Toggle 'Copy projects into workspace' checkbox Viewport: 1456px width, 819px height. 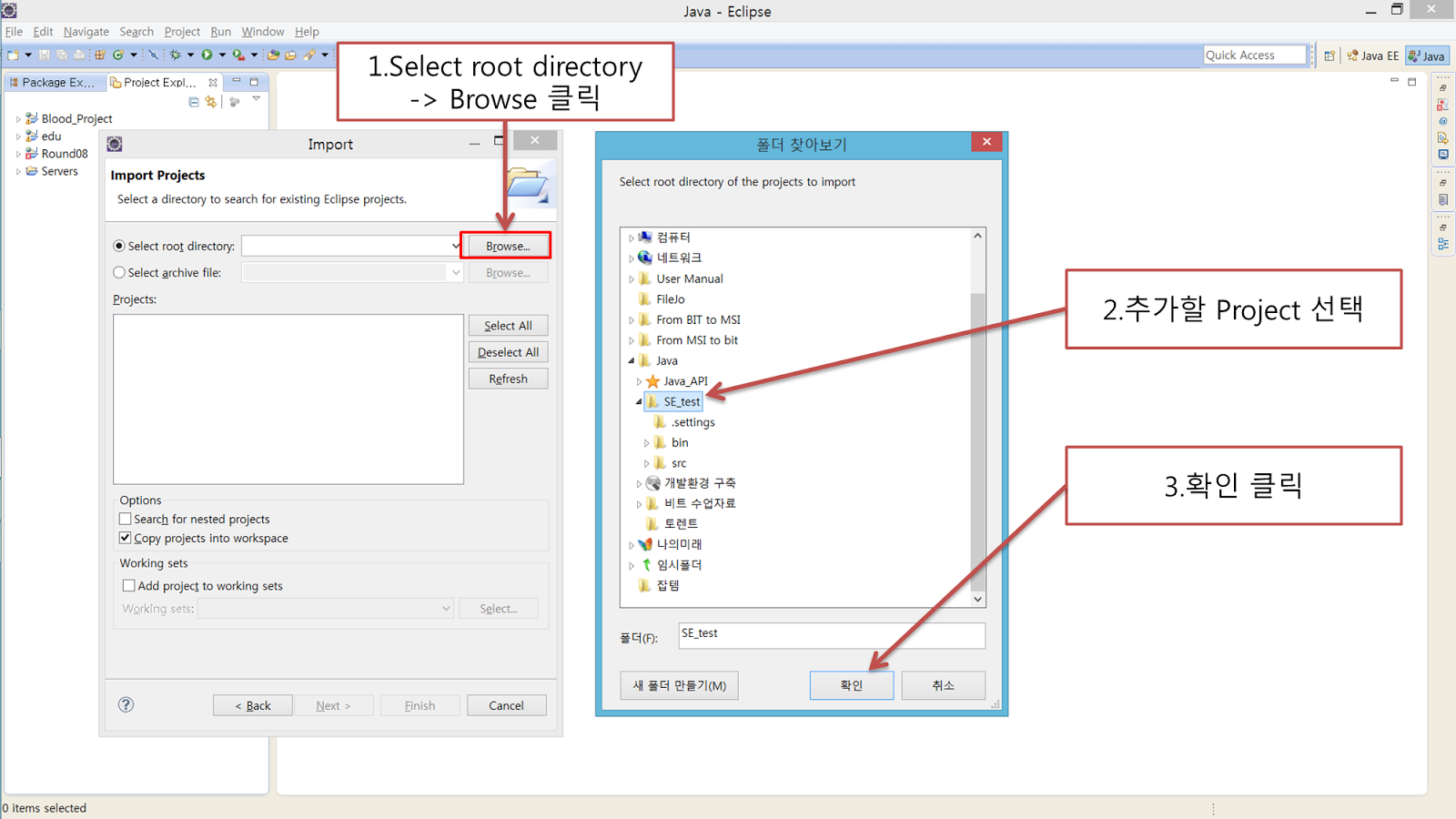pyautogui.click(x=126, y=538)
